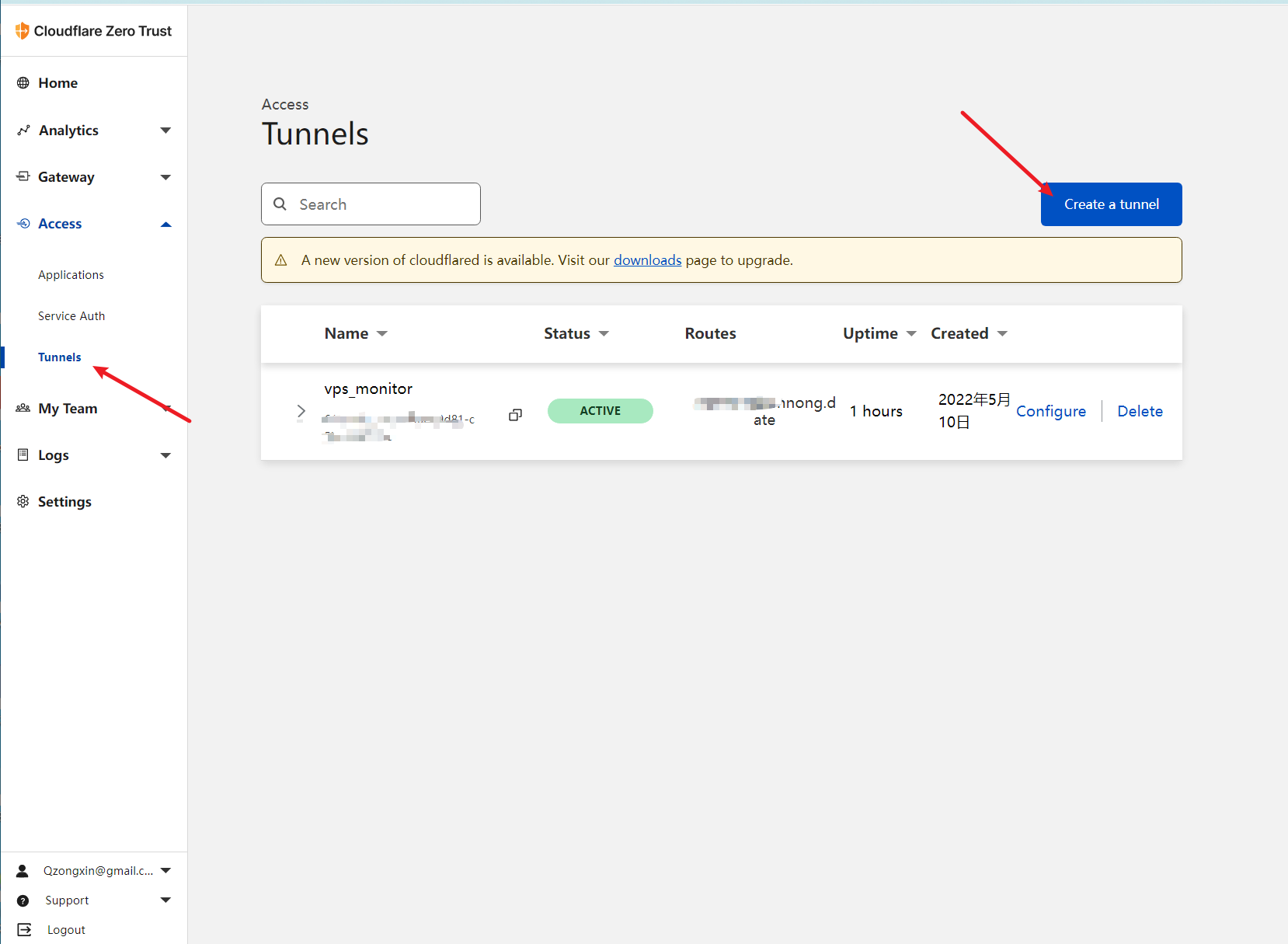The height and width of the screenshot is (944, 1288).
Task: Click the Cloudflare Zero Trust logo icon
Action: (23, 31)
